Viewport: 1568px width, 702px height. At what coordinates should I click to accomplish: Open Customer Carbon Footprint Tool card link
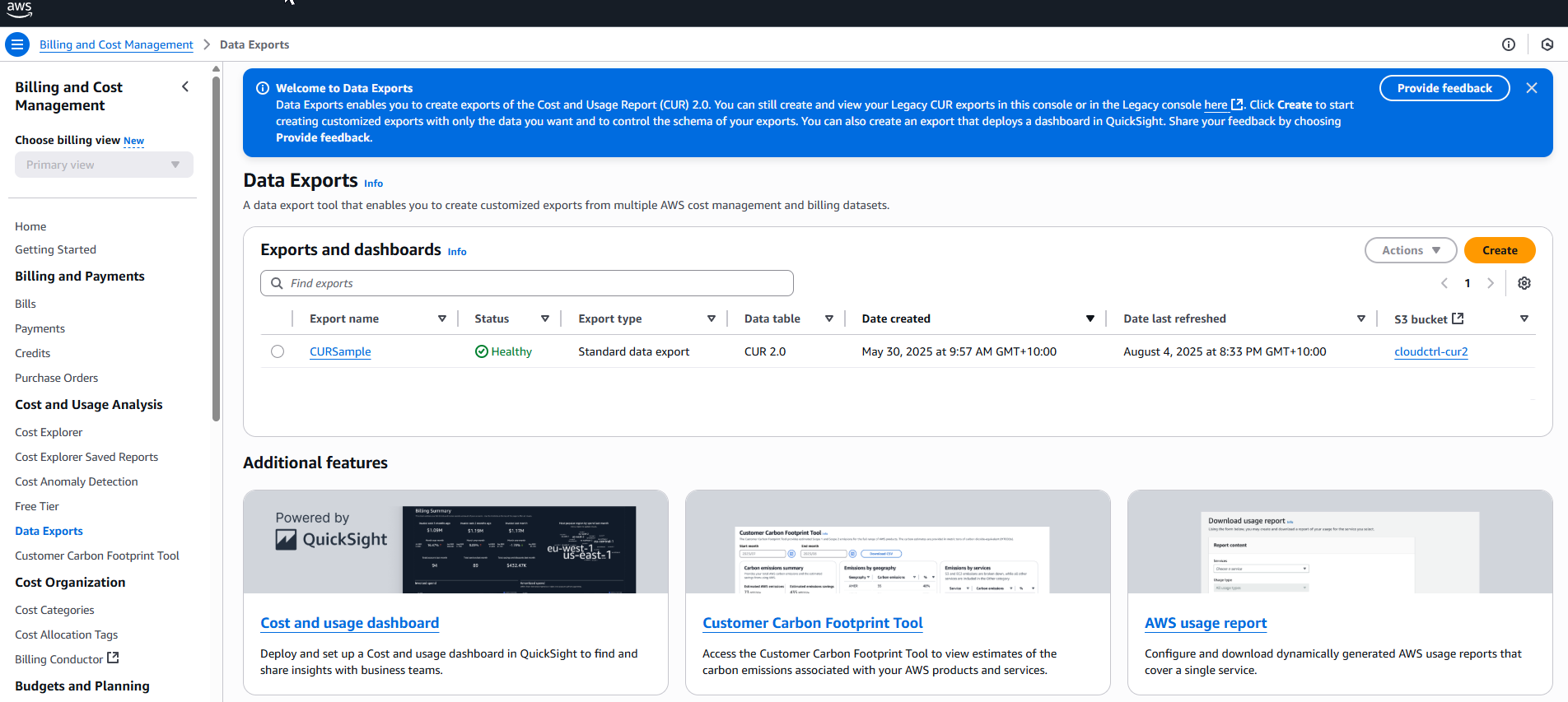(x=813, y=623)
